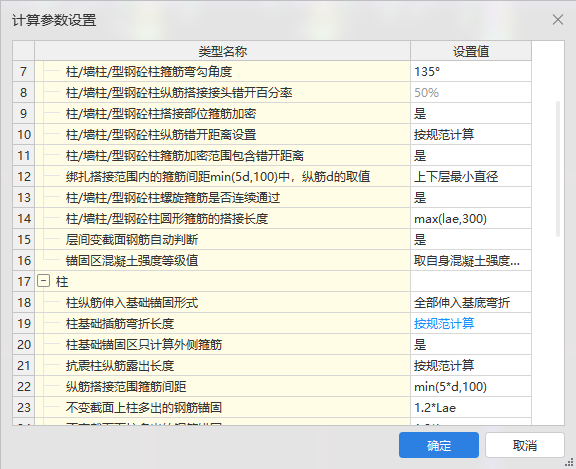Click the 取消 button
576x469 pixels.
pyautogui.click(x=525, y=445)
